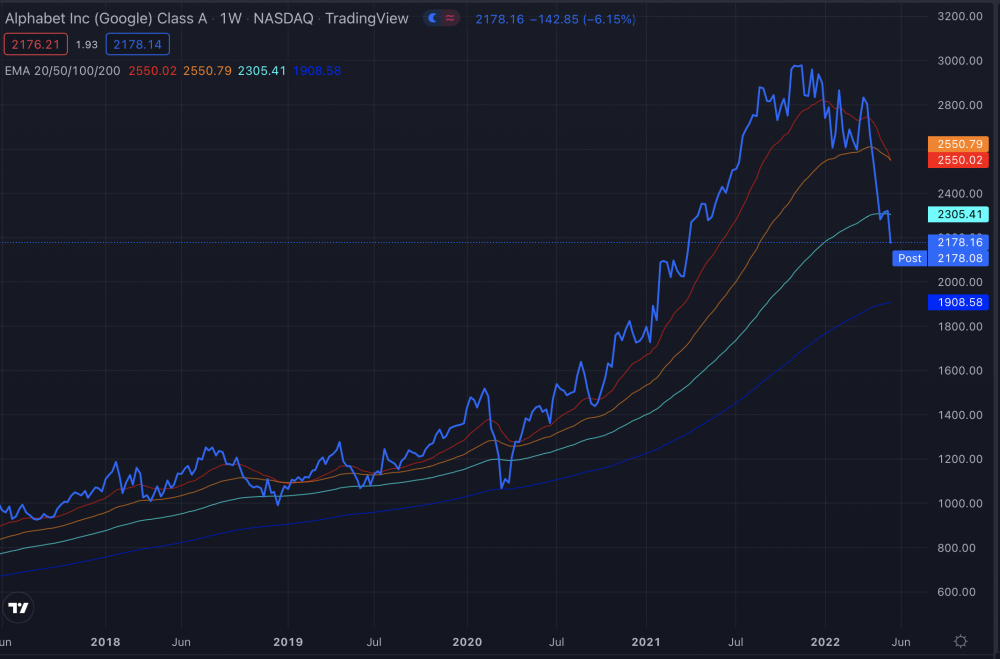Click the red 2550.02 EMA legend value
The image size is (1000, 659).
coord(152,71)
